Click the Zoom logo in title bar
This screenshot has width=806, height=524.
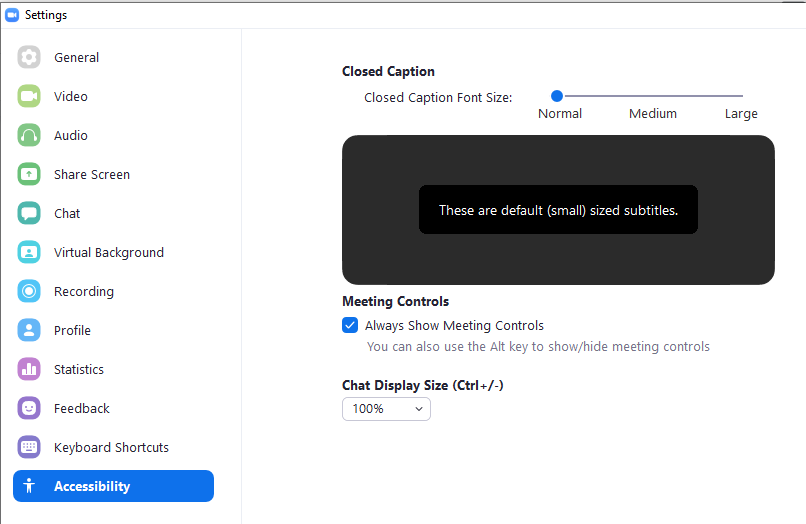(x=12, y=15)
